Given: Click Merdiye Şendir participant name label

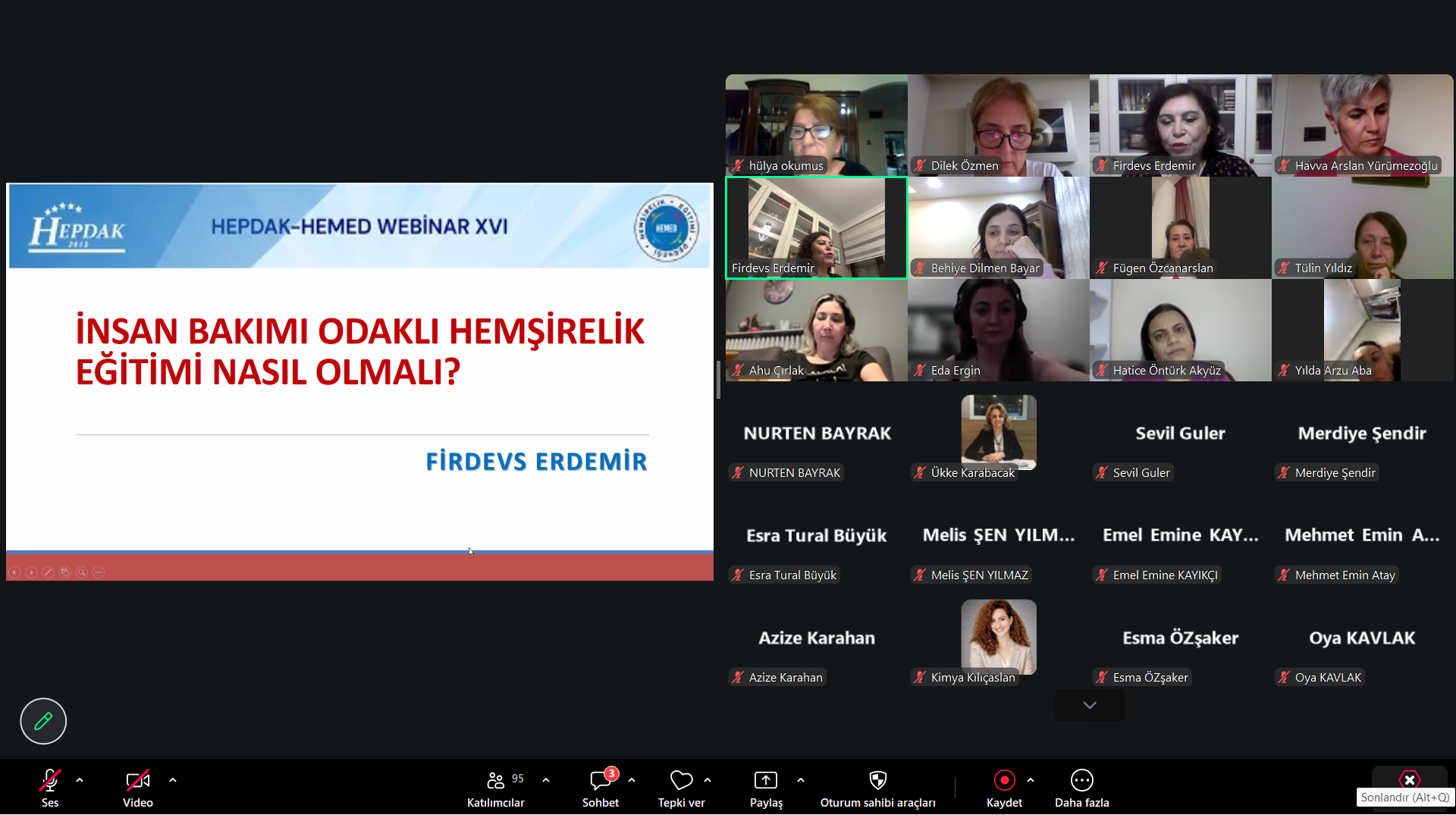Looking at the screenshot, I should pyautogui.click(x=1327, y=472).
